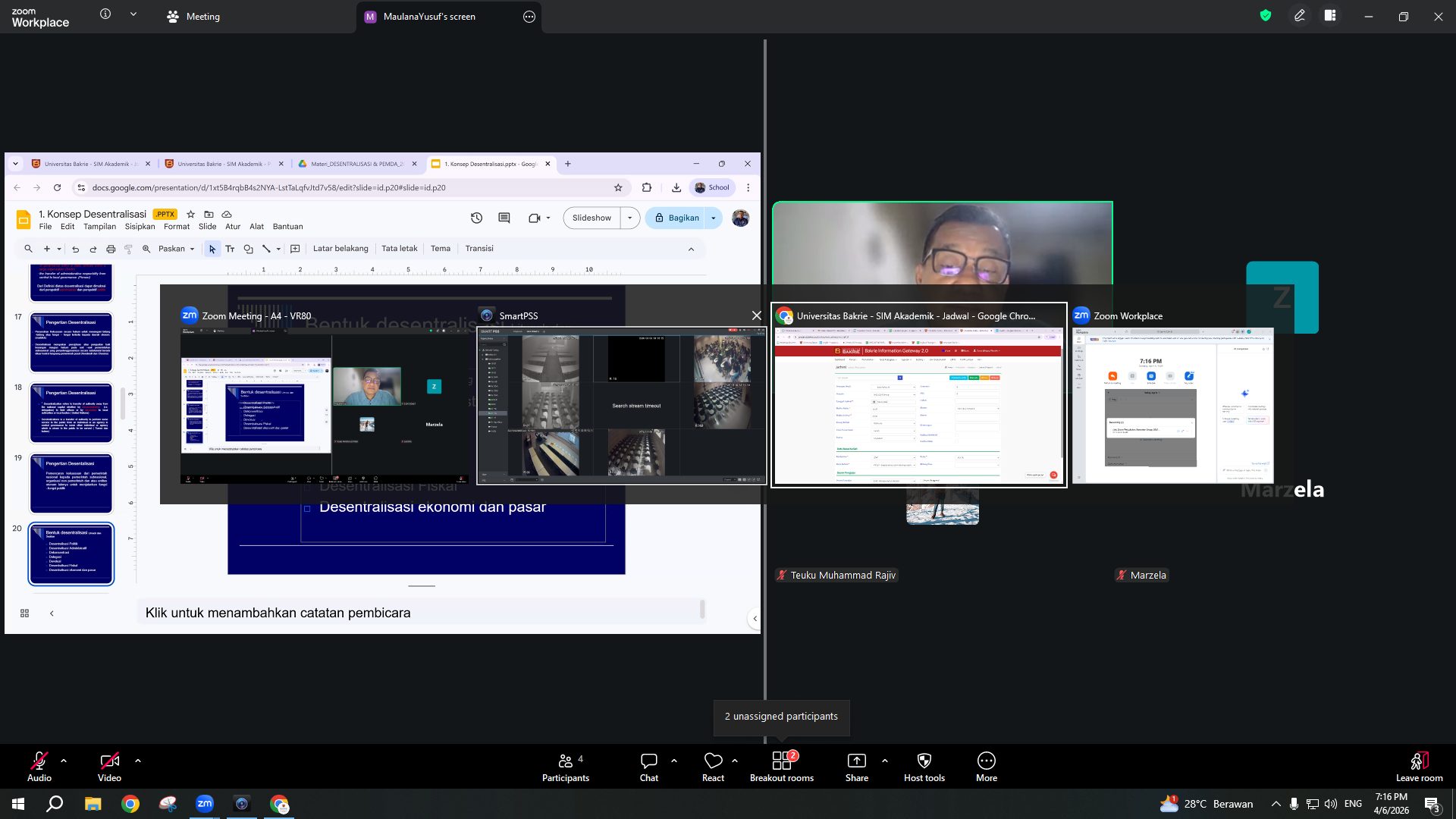Open grid view icon below the filmstrip
The width and height of the screenshot is (1456, 819).
pos(24,613)
